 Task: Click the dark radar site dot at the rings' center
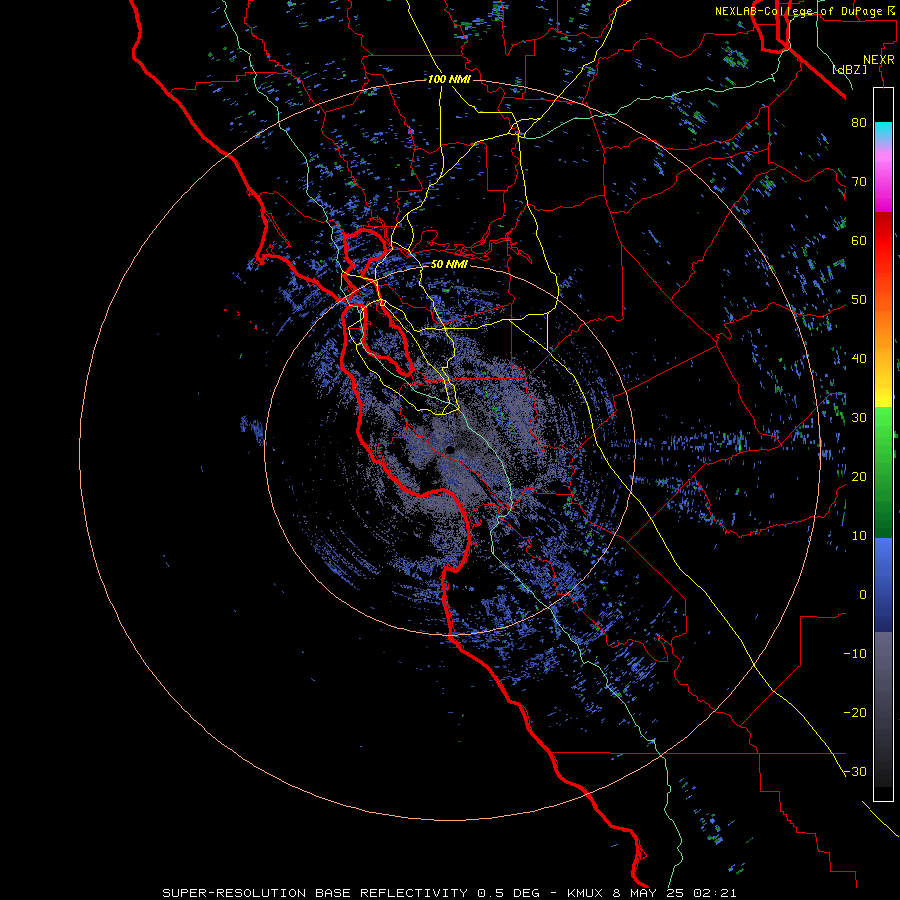tap(451, 449)
